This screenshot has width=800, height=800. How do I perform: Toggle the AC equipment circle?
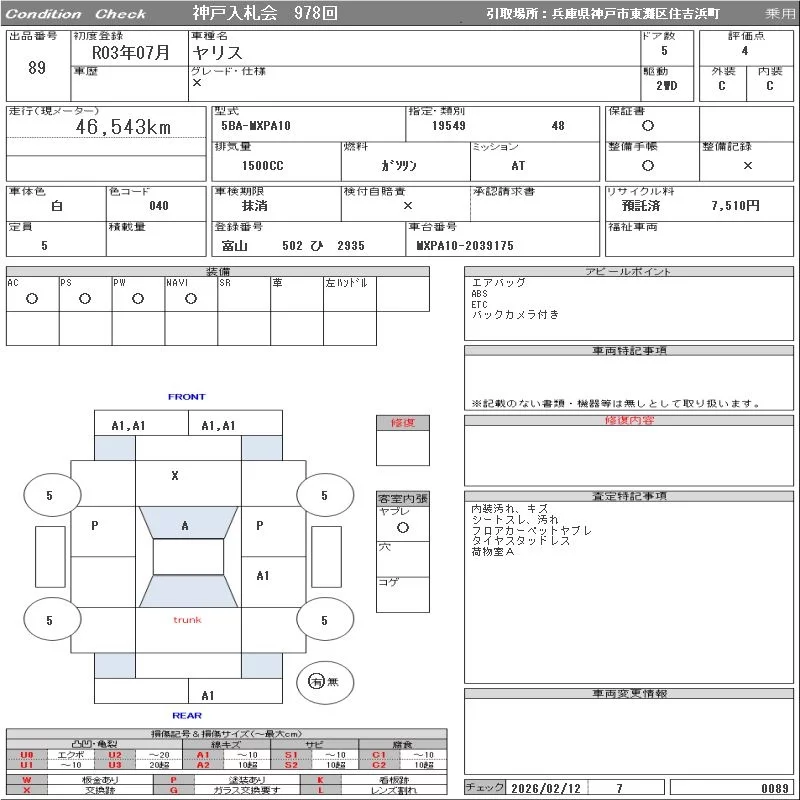32,299
